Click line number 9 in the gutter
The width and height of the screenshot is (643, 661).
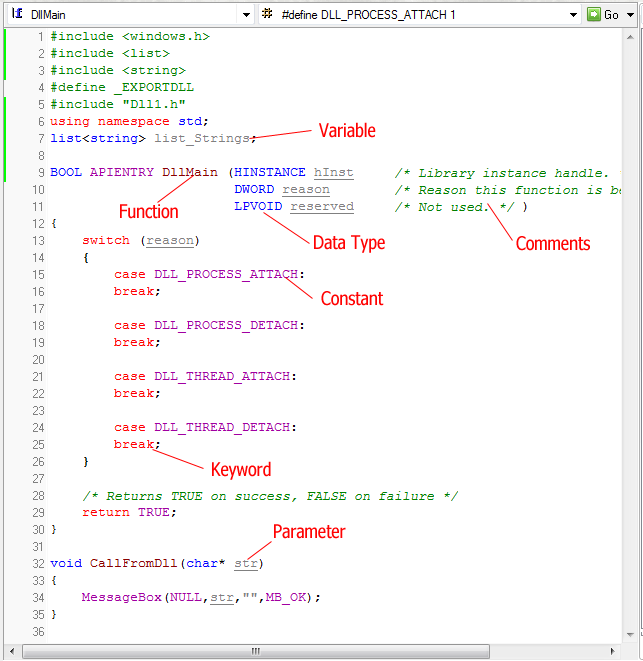(39, 173)
